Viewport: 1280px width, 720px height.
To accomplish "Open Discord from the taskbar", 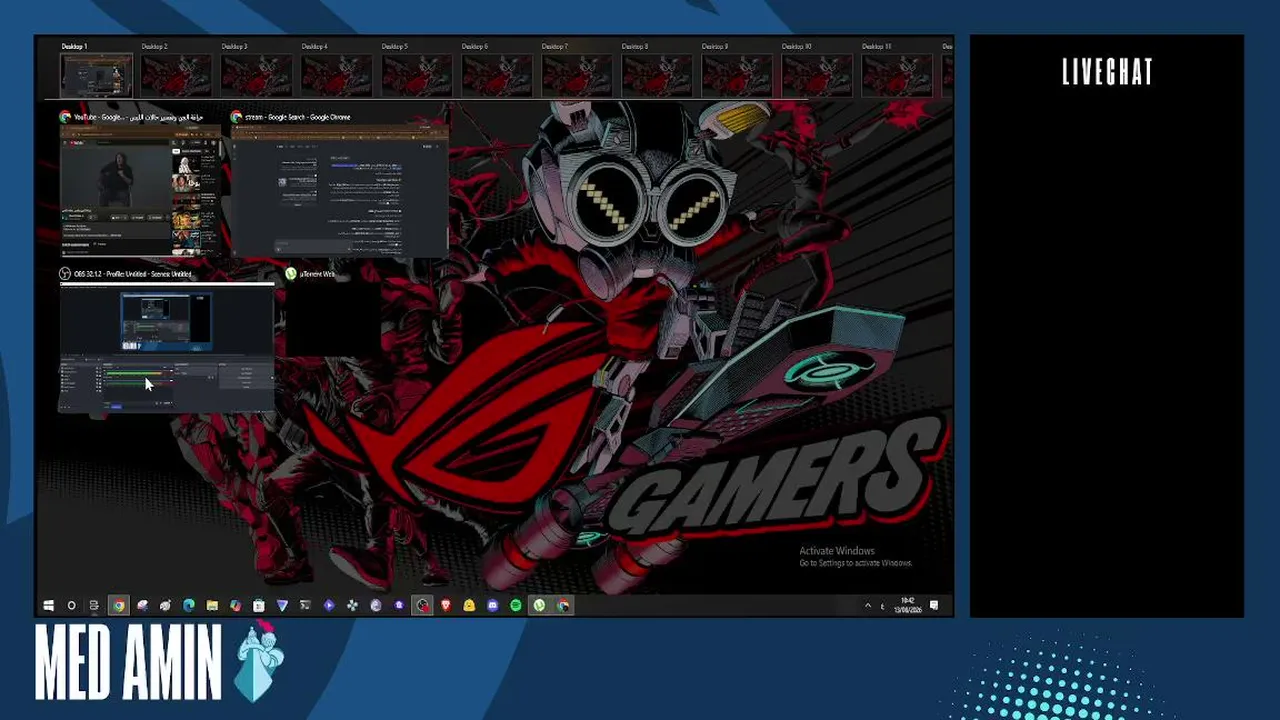I will 493,605.
